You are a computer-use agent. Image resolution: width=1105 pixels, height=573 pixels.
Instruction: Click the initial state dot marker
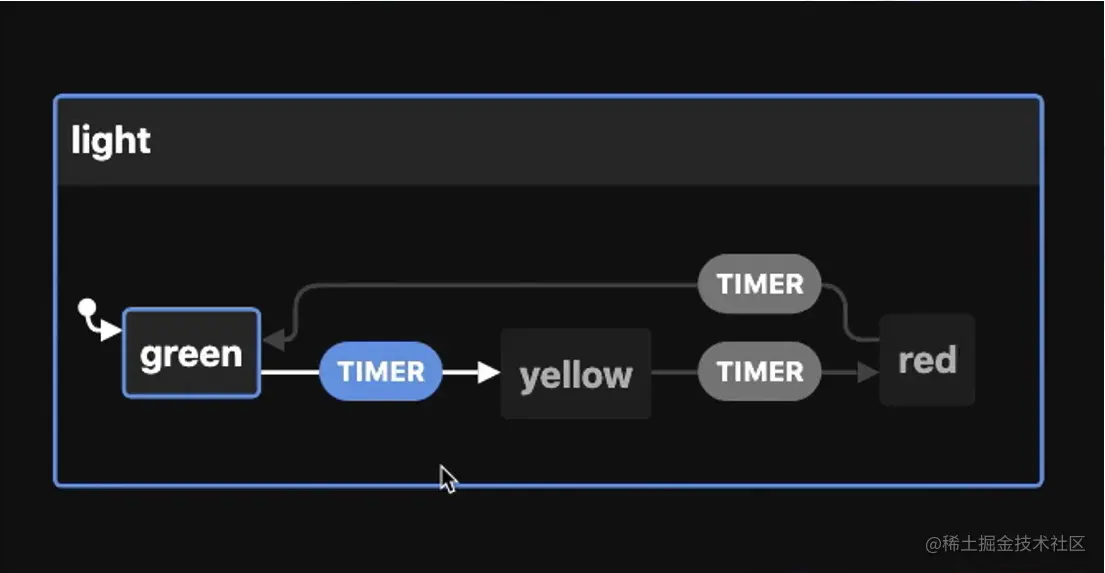[x=87, y=307]
